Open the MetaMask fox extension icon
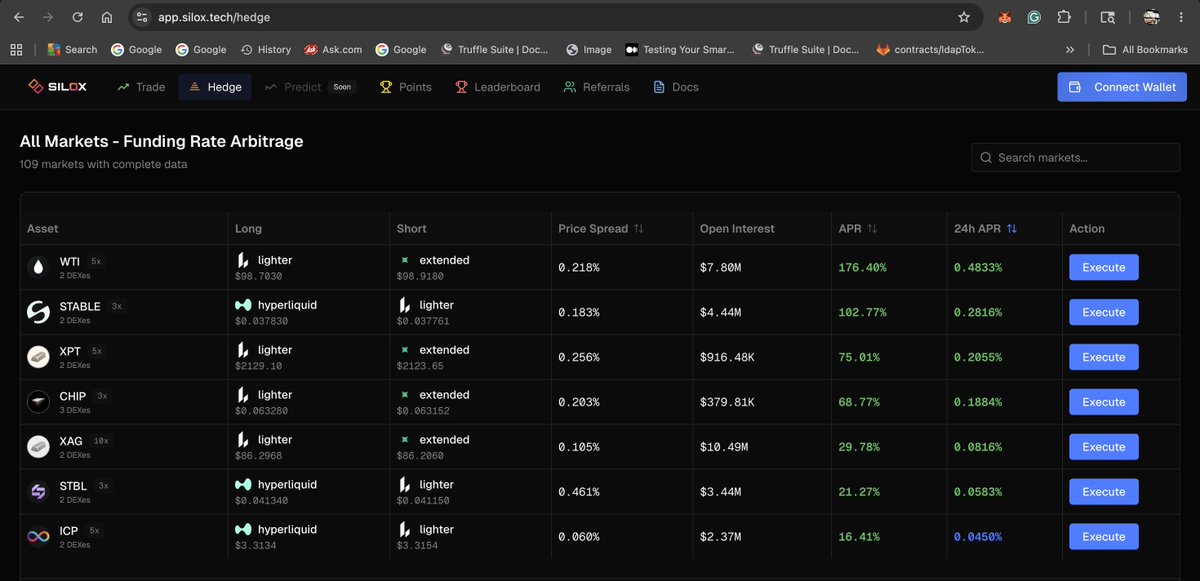This screenshot has width=1200, height=581. 1005,17
